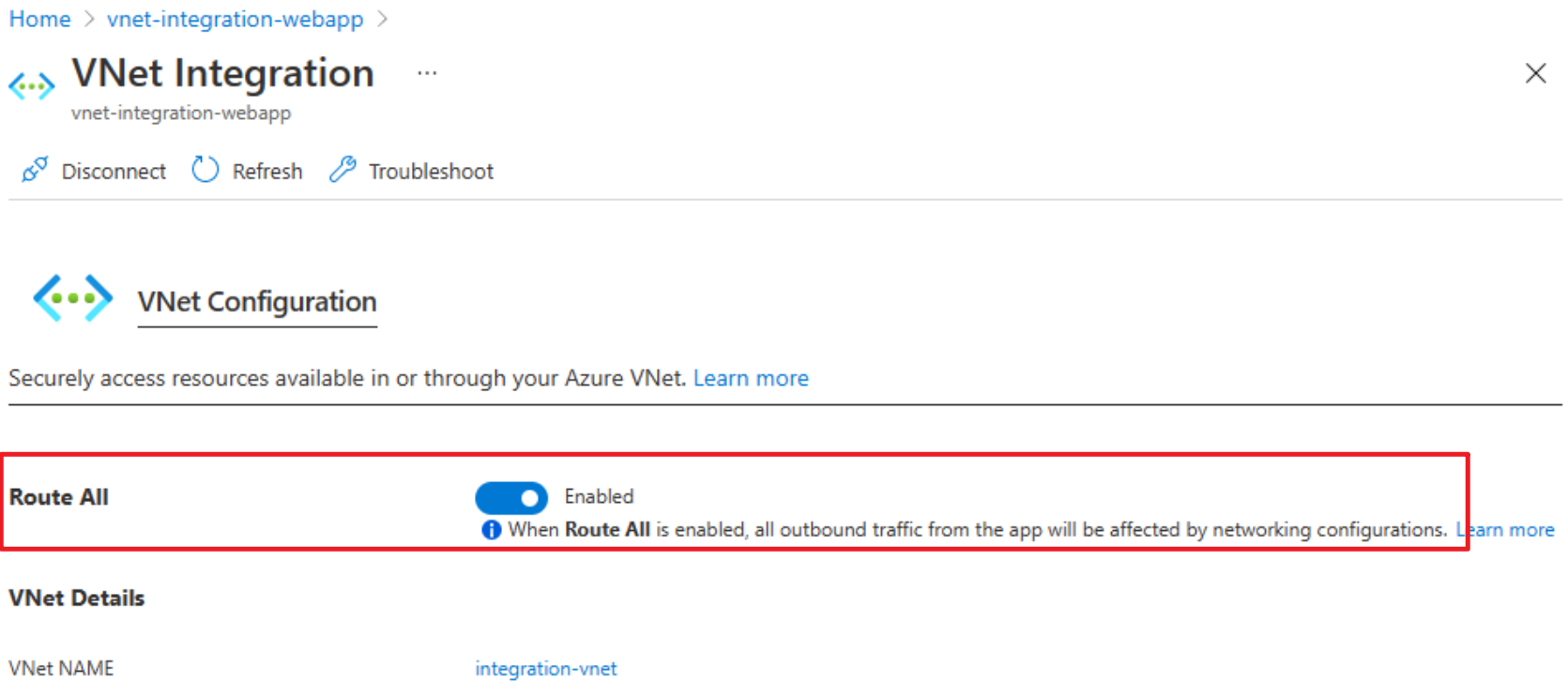Follow Learn more link for Route All
The width and height of the screenshot is (1568, 697).
tap(1506, 530)
